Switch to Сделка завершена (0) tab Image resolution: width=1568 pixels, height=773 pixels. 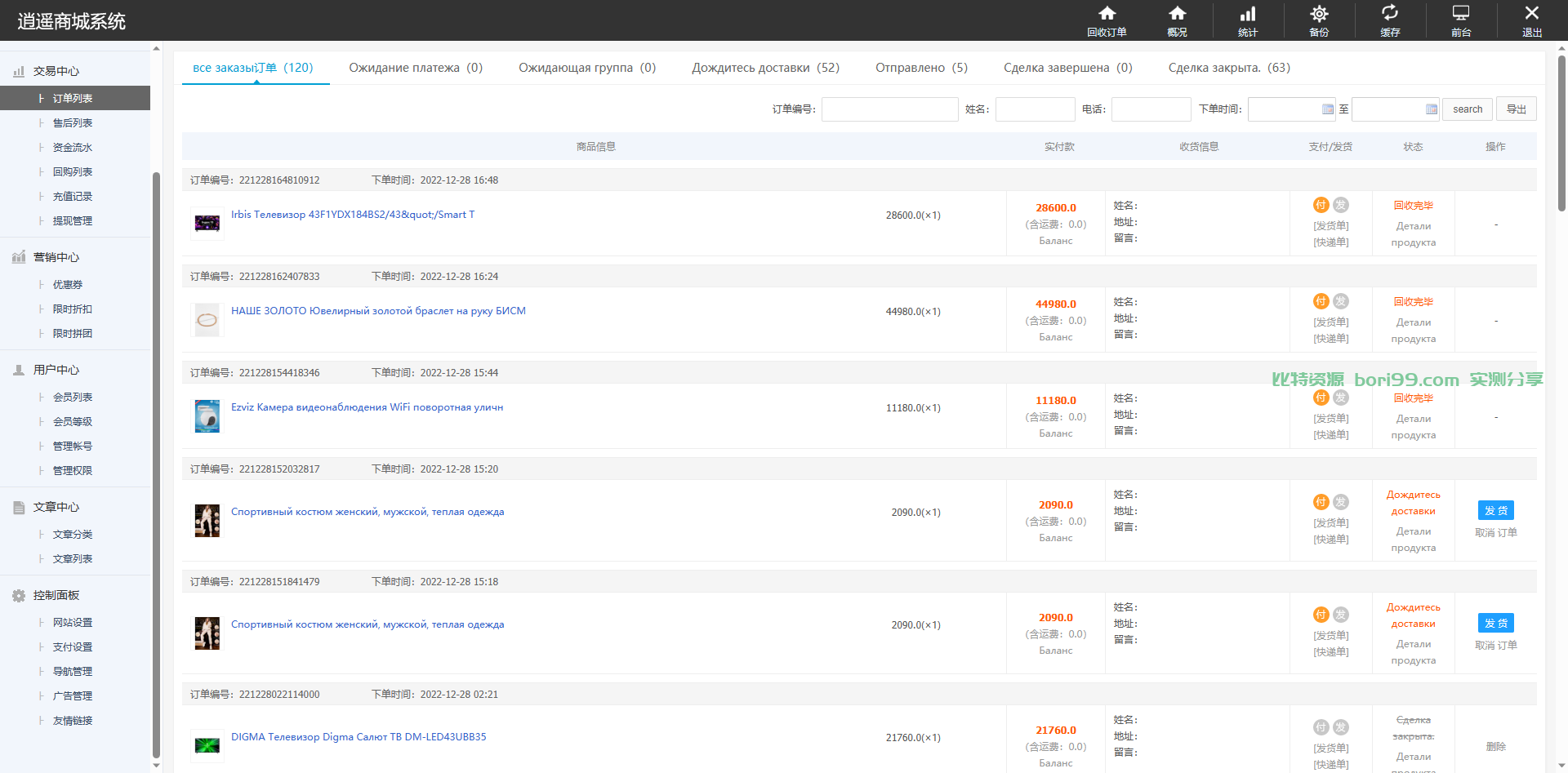coord(1068,68)
